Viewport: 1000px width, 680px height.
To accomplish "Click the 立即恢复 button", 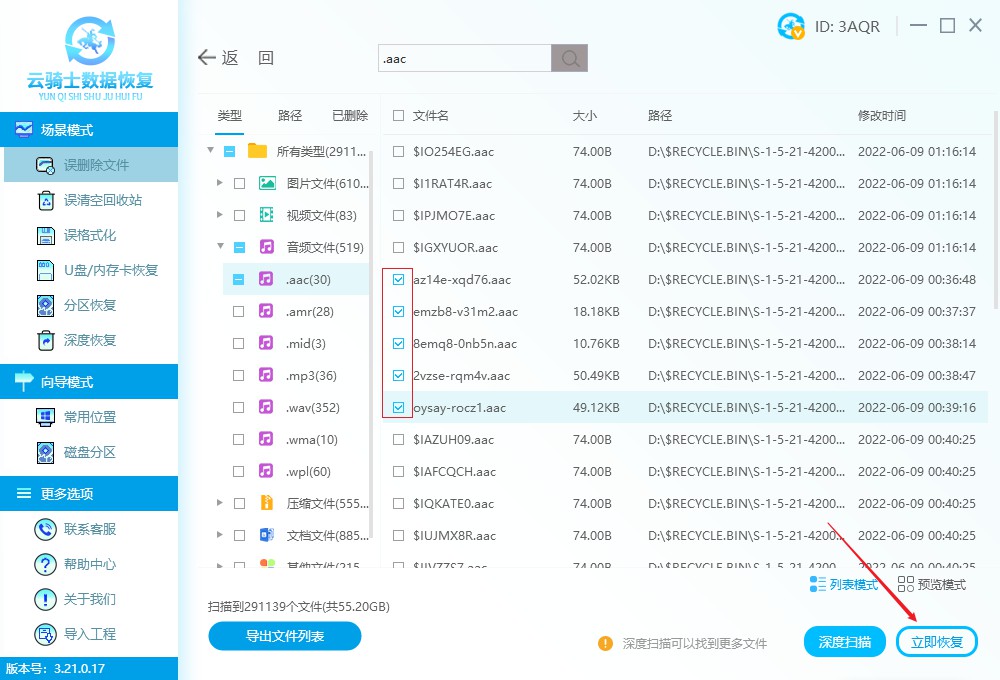I will point(937,642).
